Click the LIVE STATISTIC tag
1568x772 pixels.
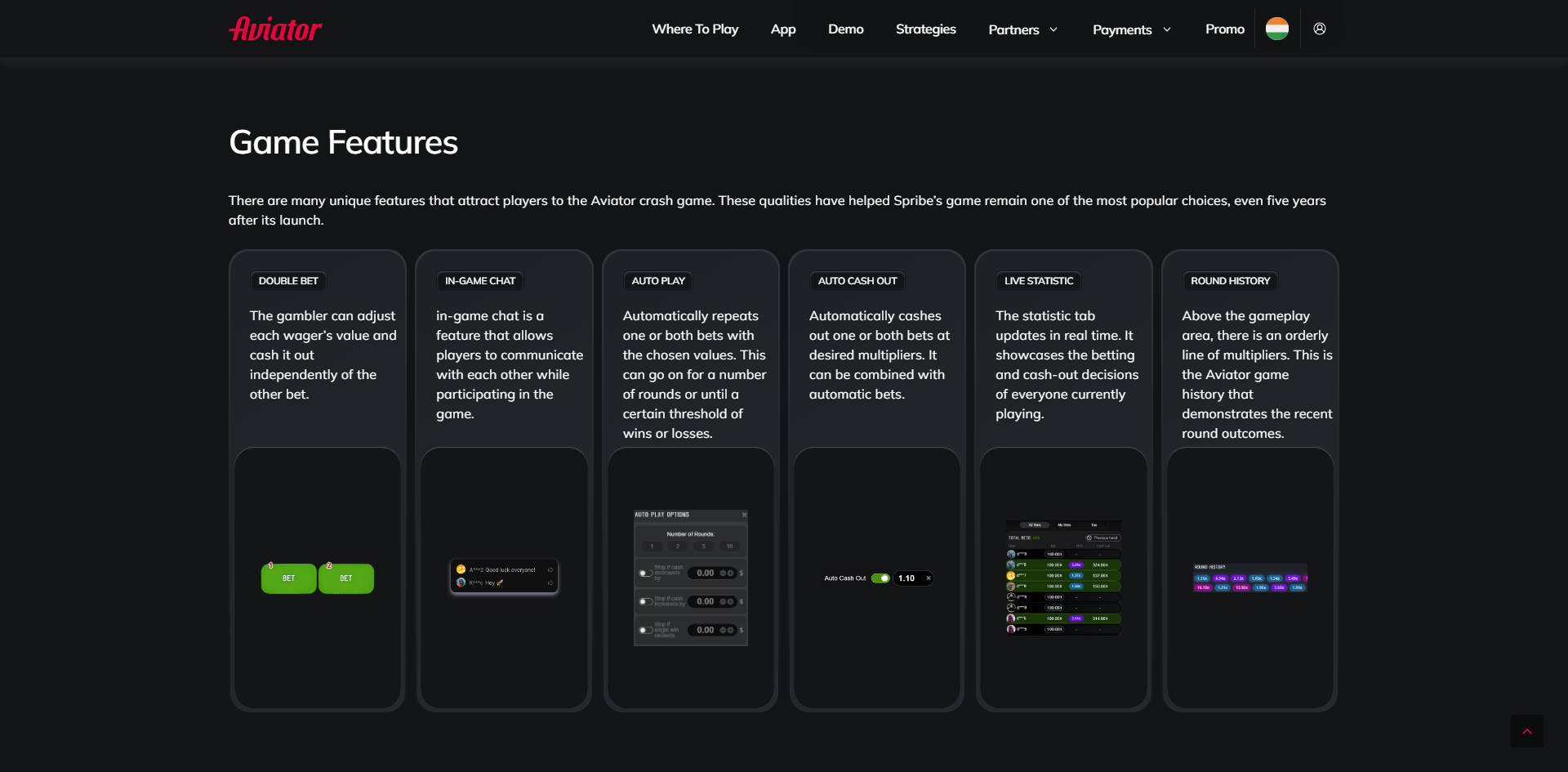1039,281
